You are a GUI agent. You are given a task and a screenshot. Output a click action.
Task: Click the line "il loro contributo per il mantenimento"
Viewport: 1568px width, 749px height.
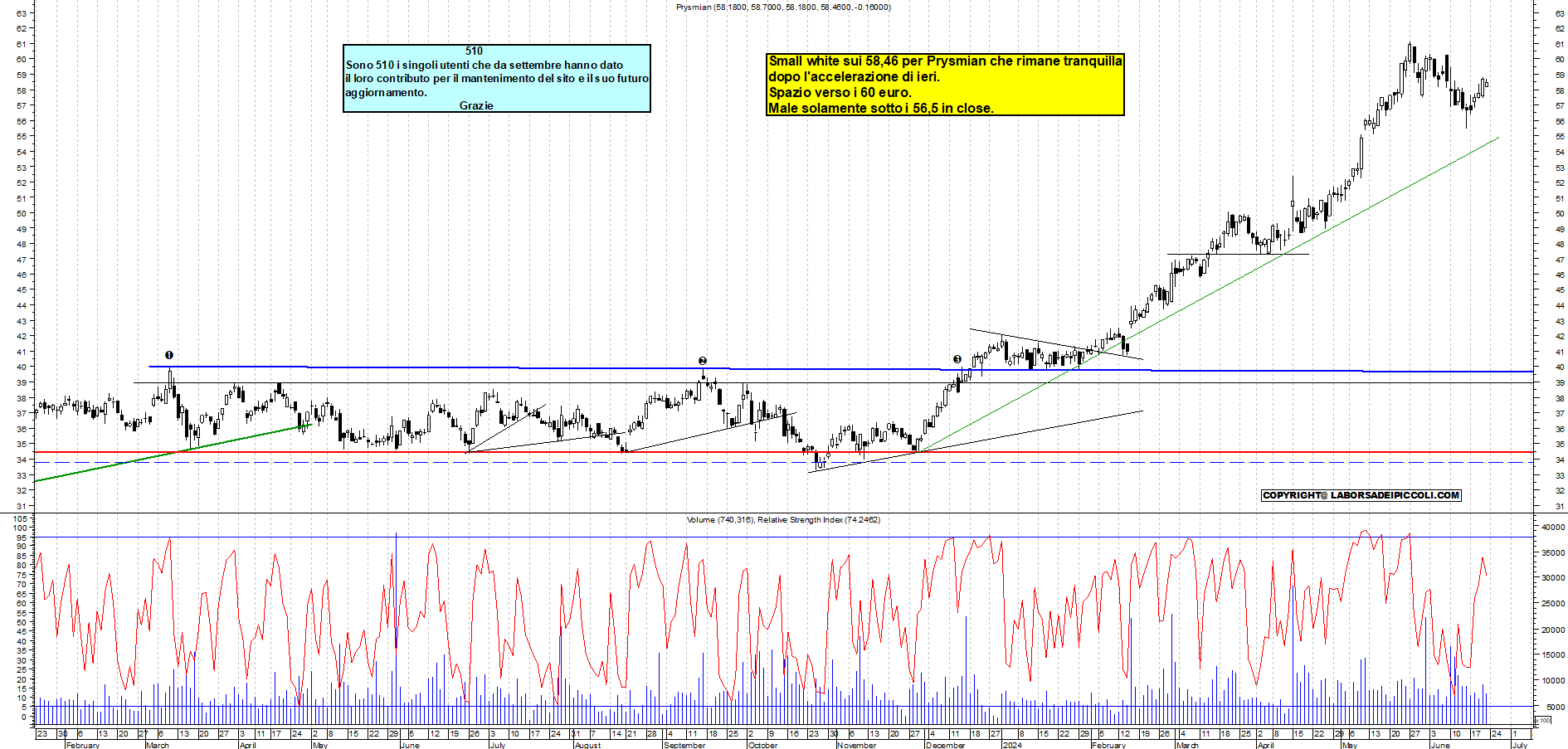497,78
